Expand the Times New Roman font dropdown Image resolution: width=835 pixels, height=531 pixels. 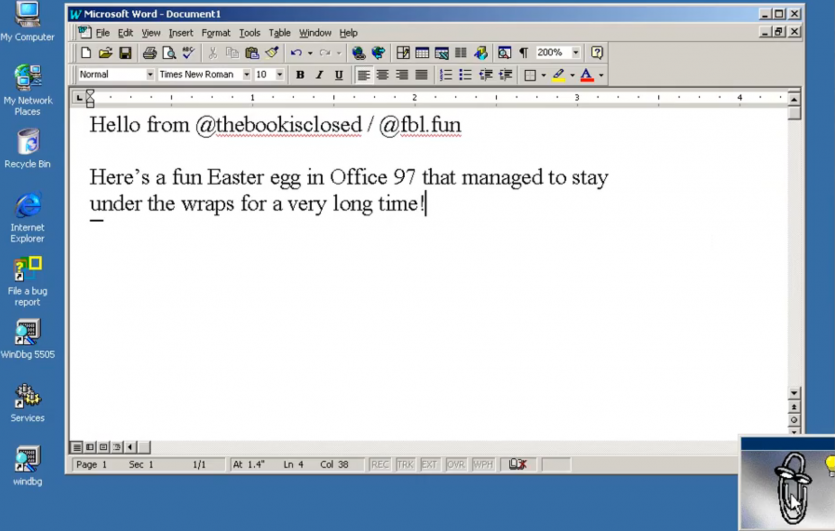coord(247,75)
